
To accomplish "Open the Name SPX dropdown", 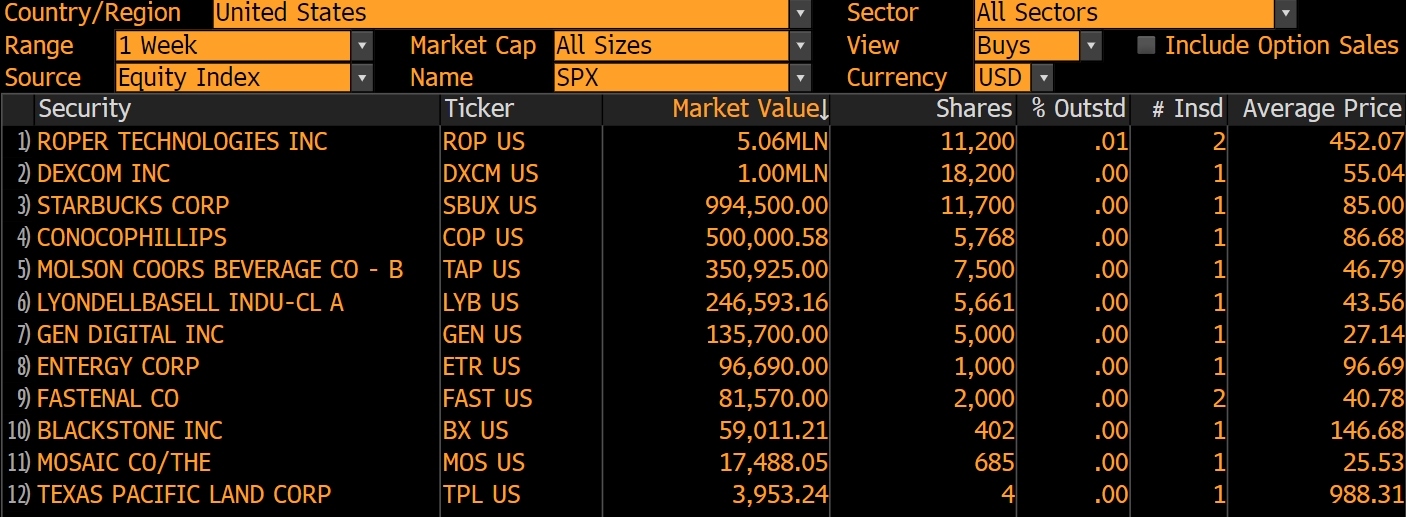I will 800,78.
